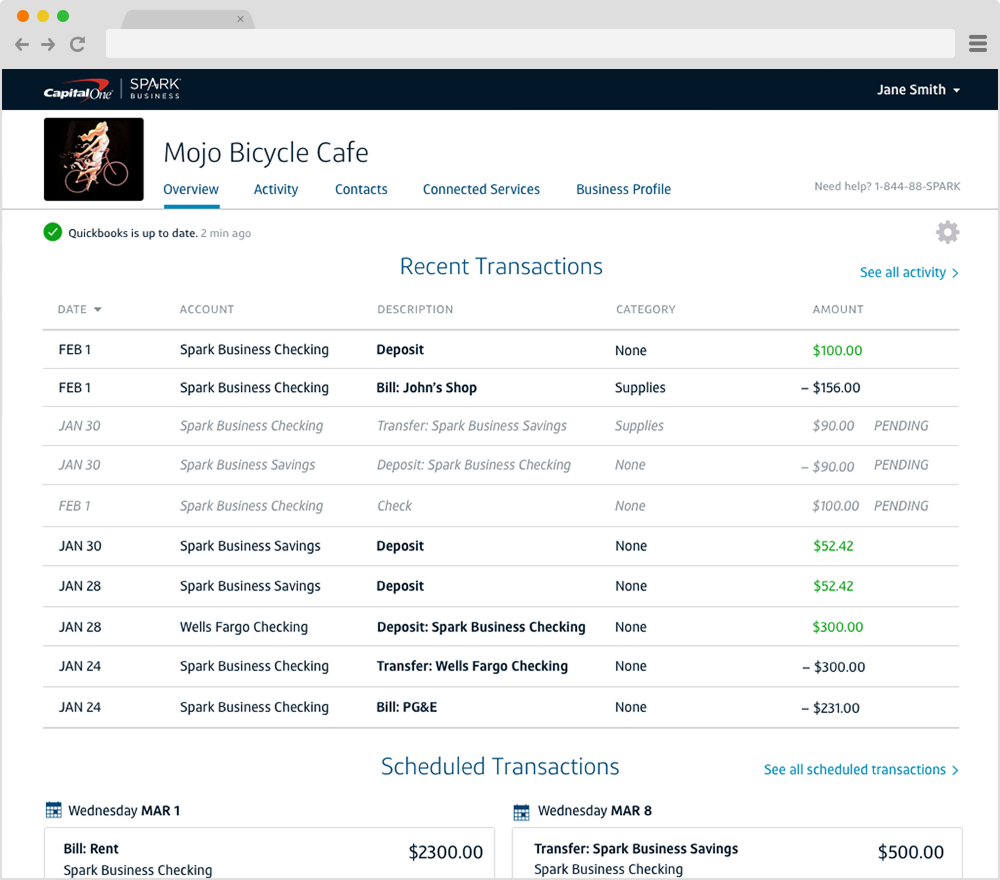1000x880 pixels.
Task: Click the green Quickbooks status checkmark
Action: (x=53, y=233)
